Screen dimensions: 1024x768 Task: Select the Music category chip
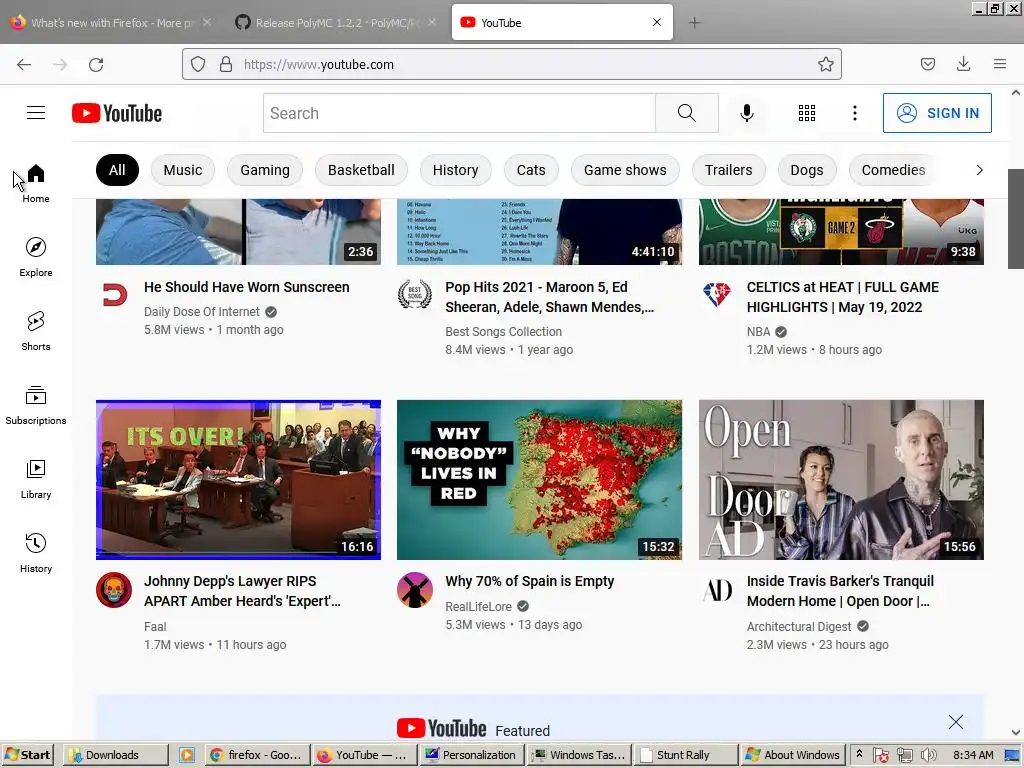pyautogui.click(x=182, y=170)
